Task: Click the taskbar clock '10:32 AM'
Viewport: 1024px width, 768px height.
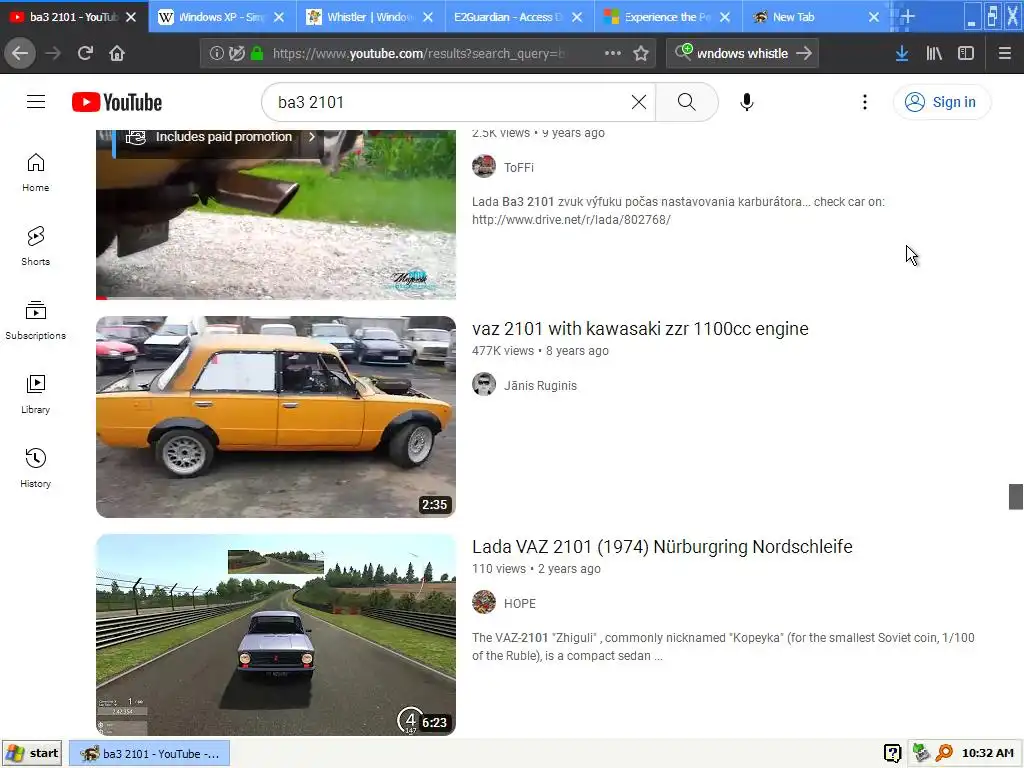Action: [x=987, y=753]
